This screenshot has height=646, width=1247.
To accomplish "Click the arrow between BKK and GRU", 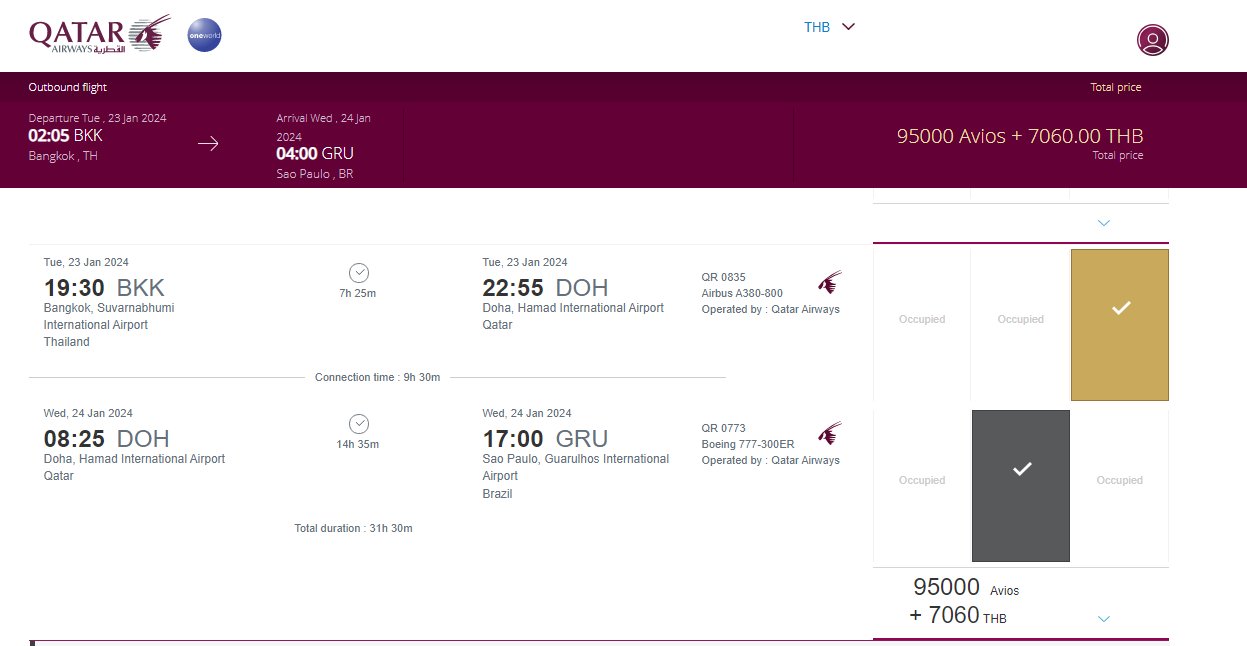I will pyautogui.click(x=208, y=143).
